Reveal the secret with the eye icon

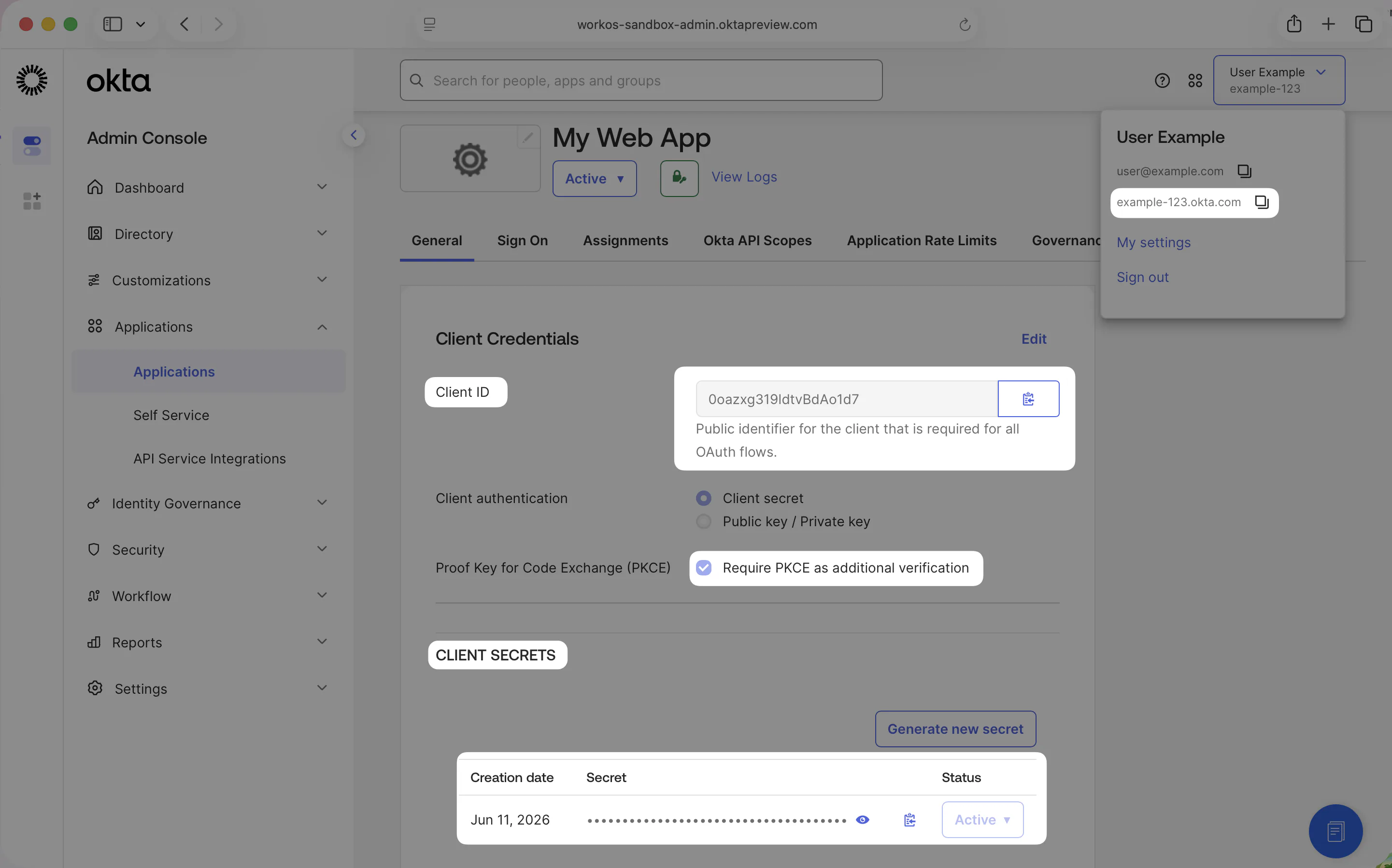[x=862, y=820]
